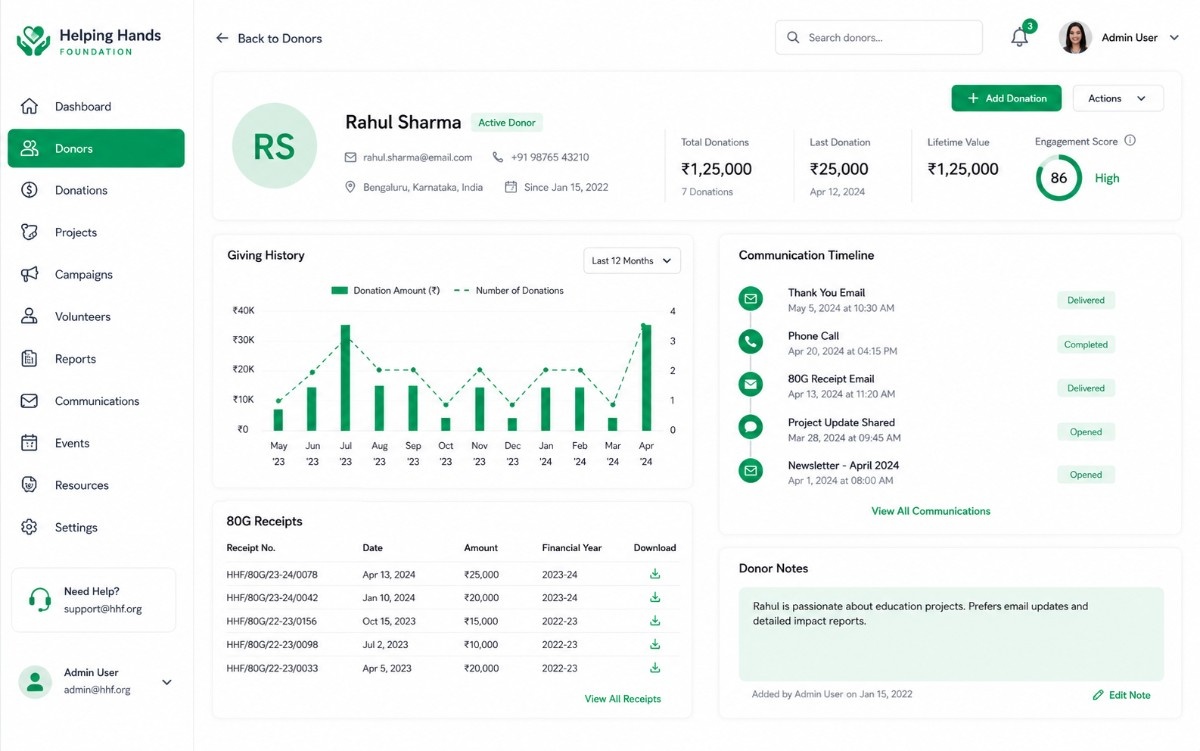1200x751 pixels.
Task: Click the Opened status for Project Update Shared
Action: point(1086,432)
